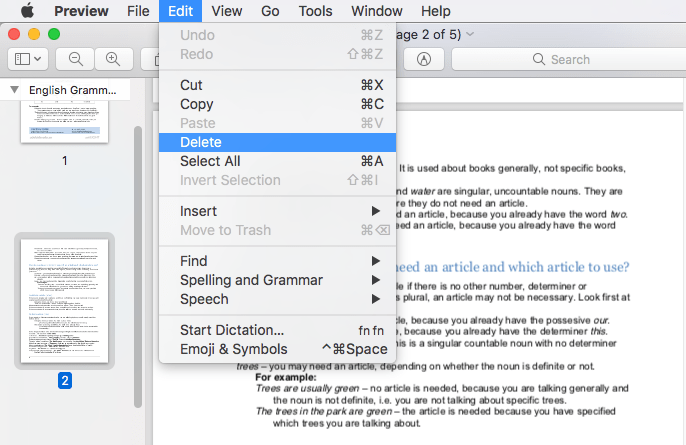Click the Zoom In magnifier icon

[x=112, y=59]
